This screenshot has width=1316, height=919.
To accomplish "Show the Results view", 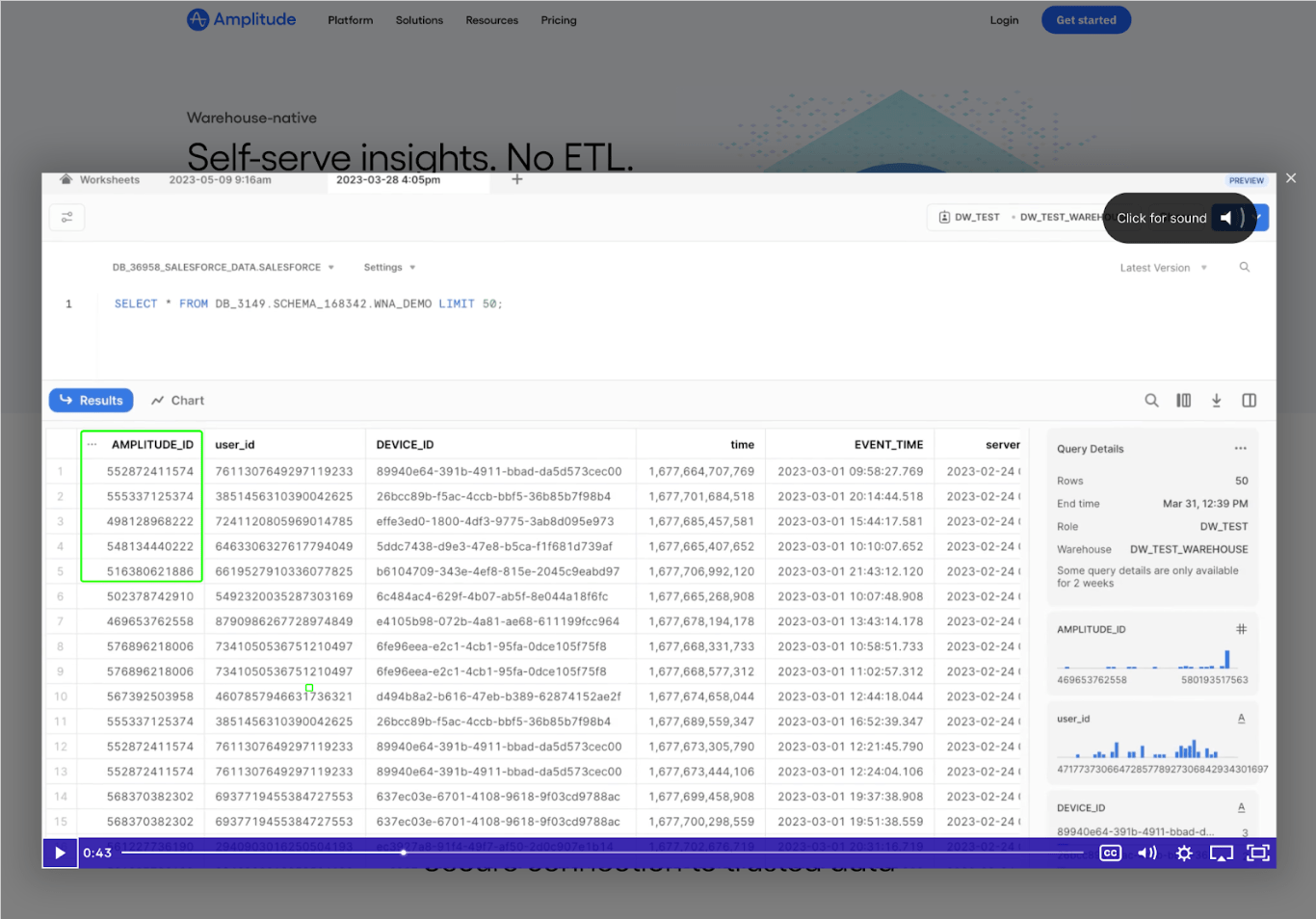I will [92, 401].
